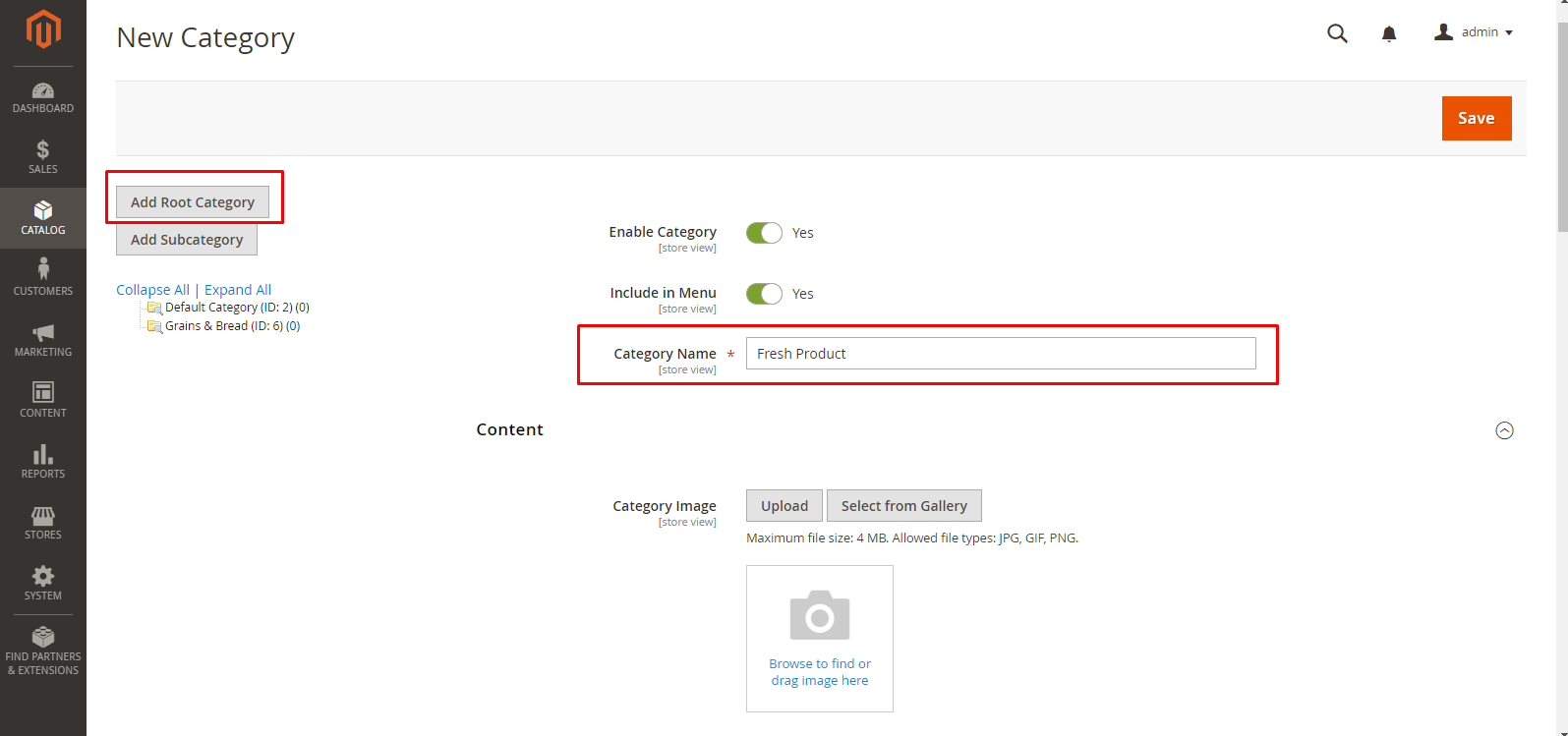This screenshot has width=1568, height=736.
Task: Click Add Subcategory button
Action: coord(187,240)
